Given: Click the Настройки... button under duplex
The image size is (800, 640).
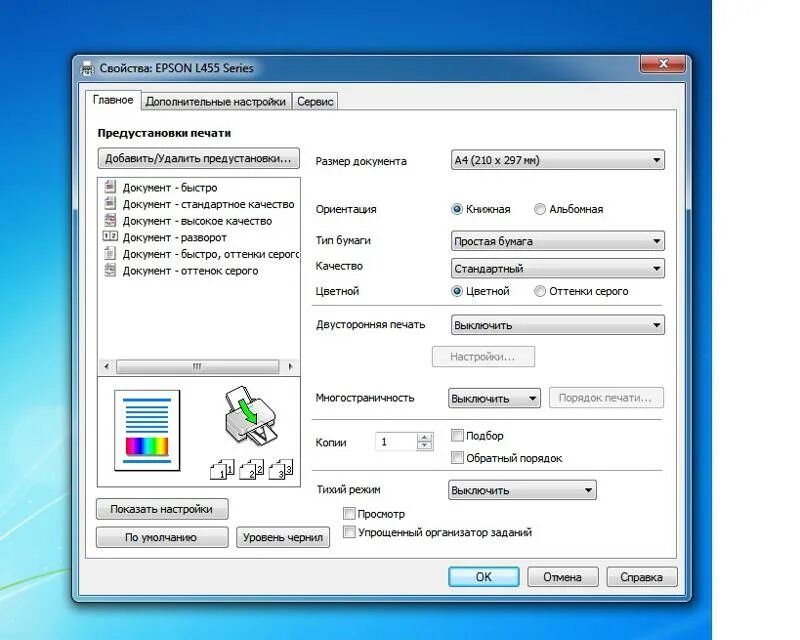Looking at the screenshot, I should point(483,356).
